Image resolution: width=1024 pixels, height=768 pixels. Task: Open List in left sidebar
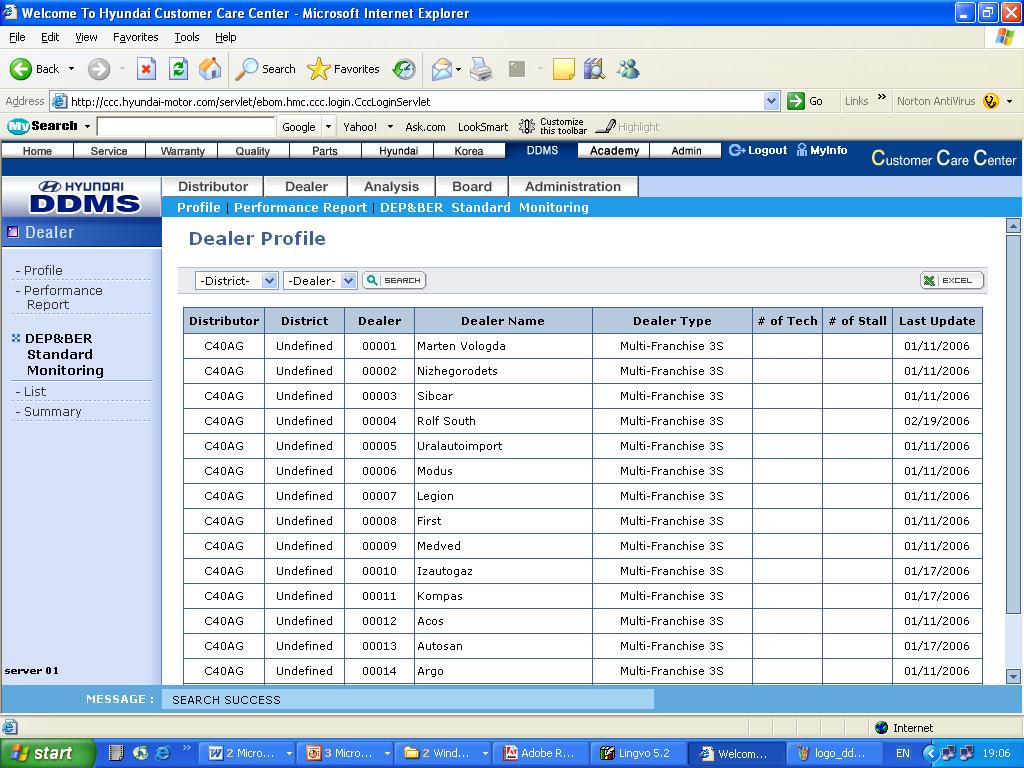click(35, 391)
